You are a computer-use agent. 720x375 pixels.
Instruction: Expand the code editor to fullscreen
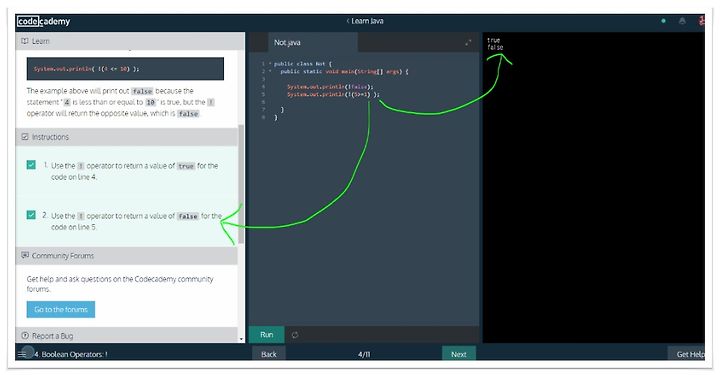(468, 43)
